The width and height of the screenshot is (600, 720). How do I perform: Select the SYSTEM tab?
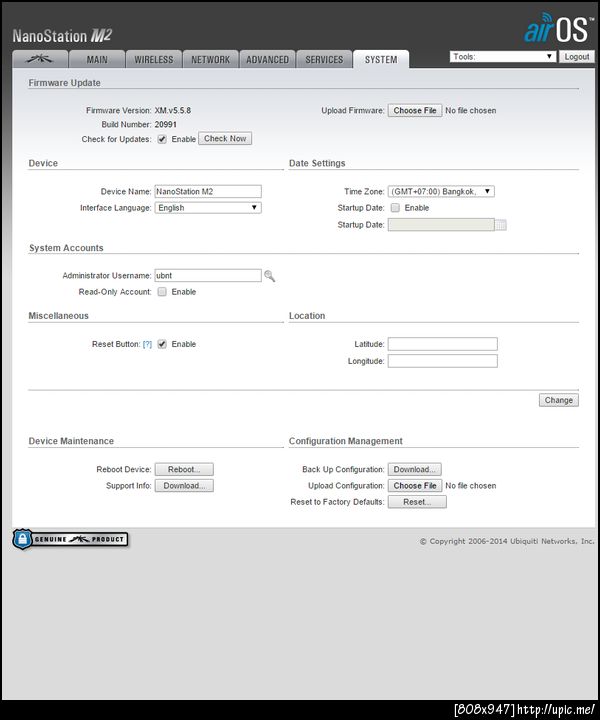click(x=381, y=59)
